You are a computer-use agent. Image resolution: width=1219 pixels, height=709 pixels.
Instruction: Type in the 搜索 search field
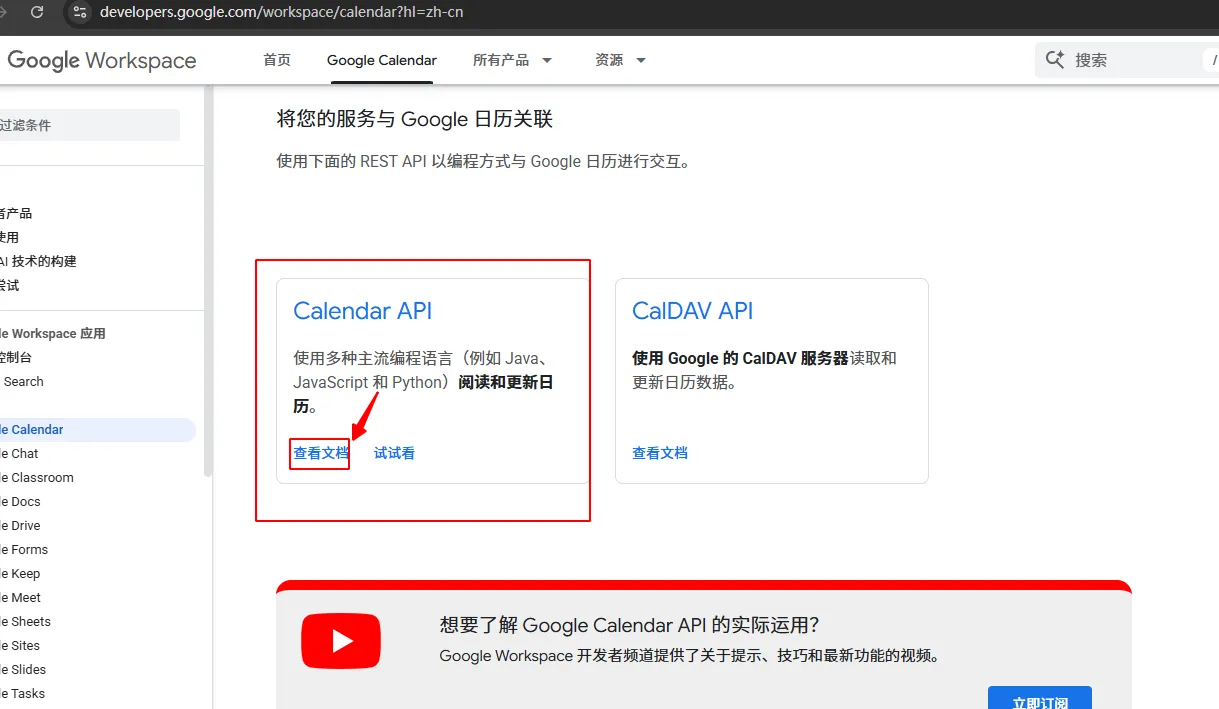click(1130, 60)
